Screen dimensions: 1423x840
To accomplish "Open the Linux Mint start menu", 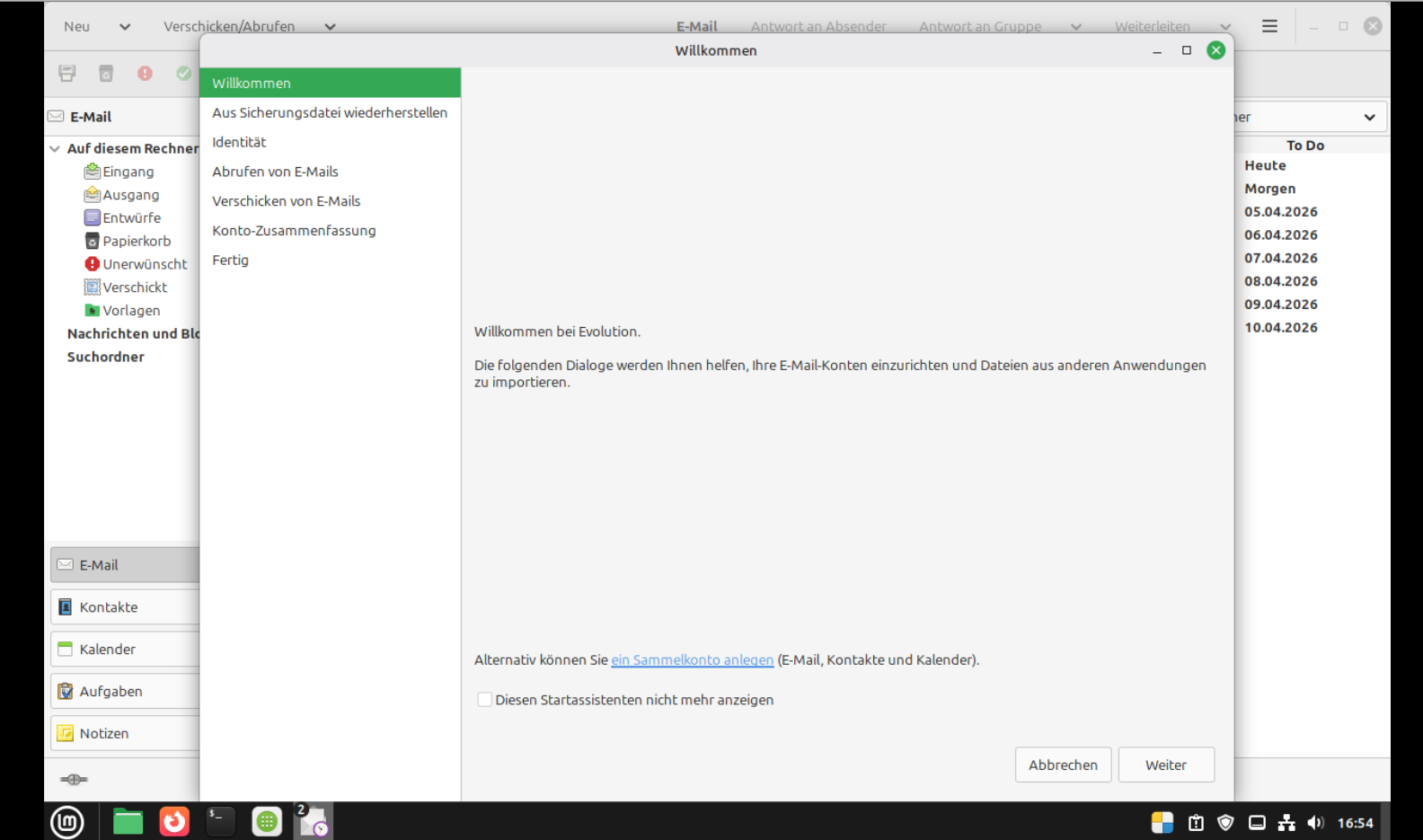I will 67,821.
